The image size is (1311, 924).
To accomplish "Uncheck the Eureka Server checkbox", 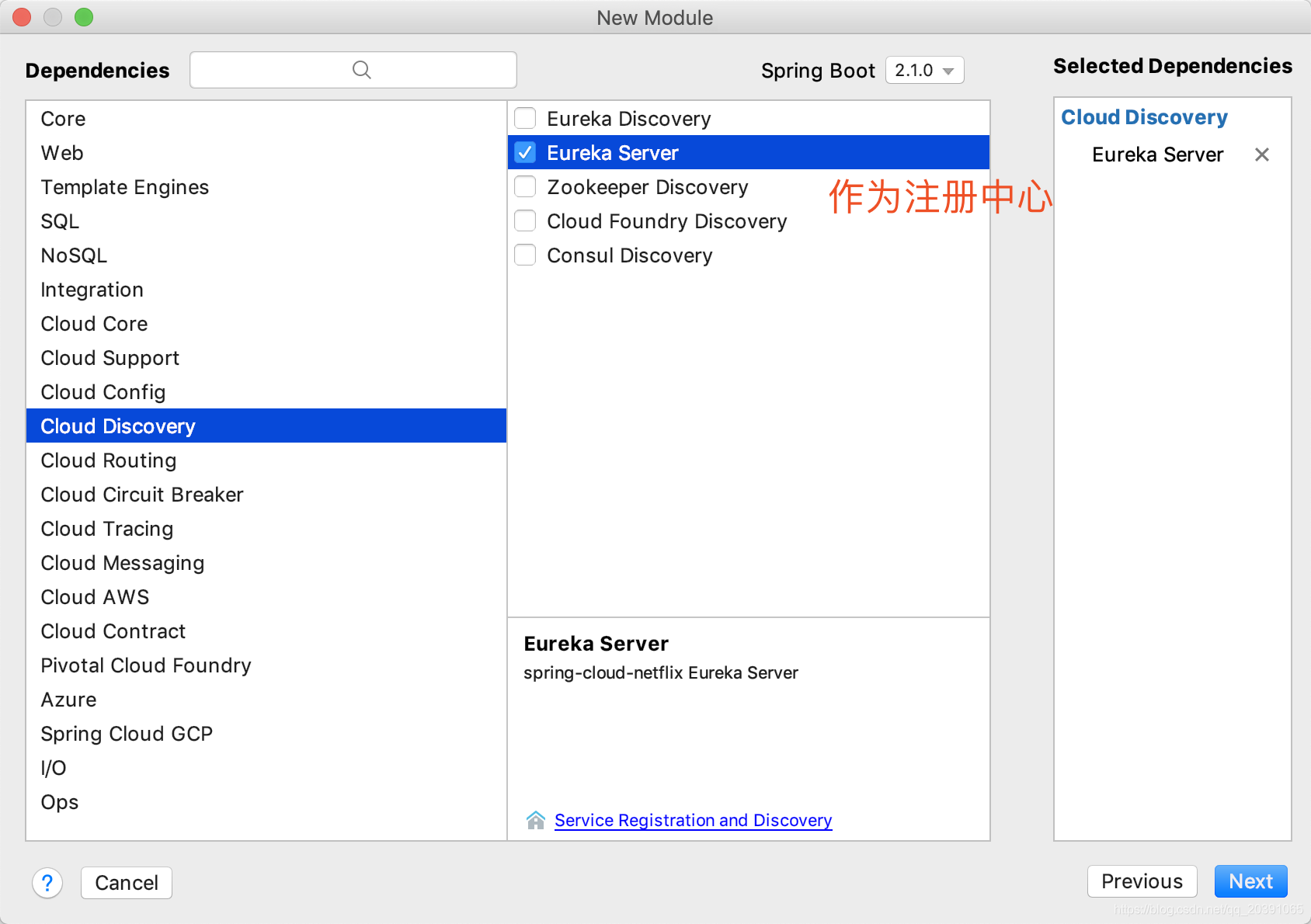I will click(525, 152).
